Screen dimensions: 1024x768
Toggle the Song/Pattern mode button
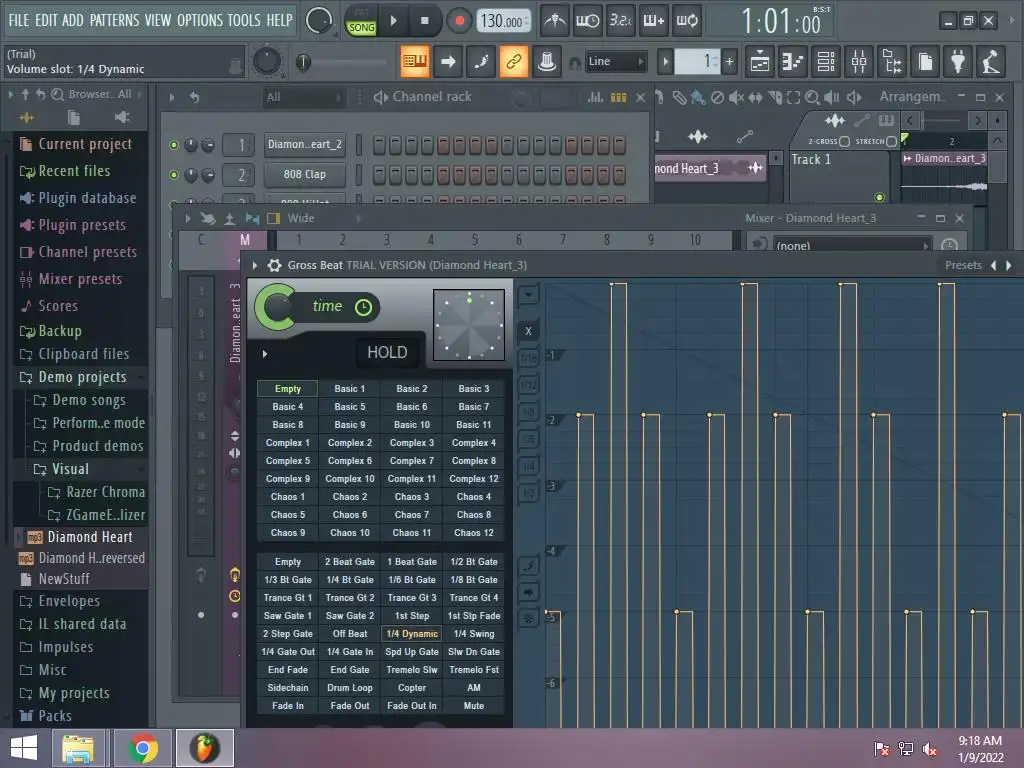[361, 21]
